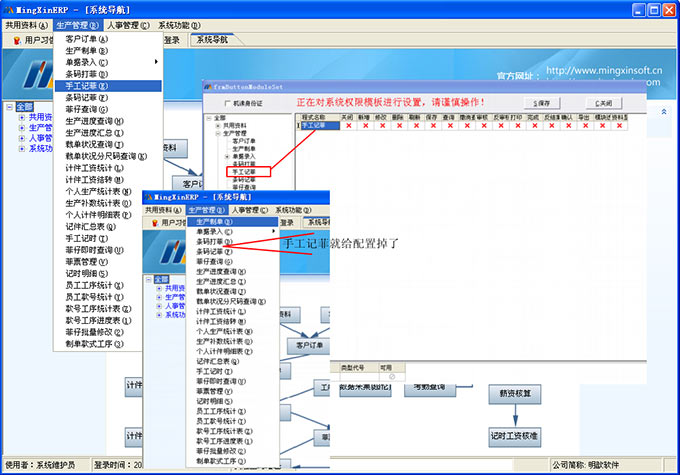Click the 关闭 button in the dialog
The height and width of the screenshot is (475, 680).
pyautogui.click(x=603, y=103)
